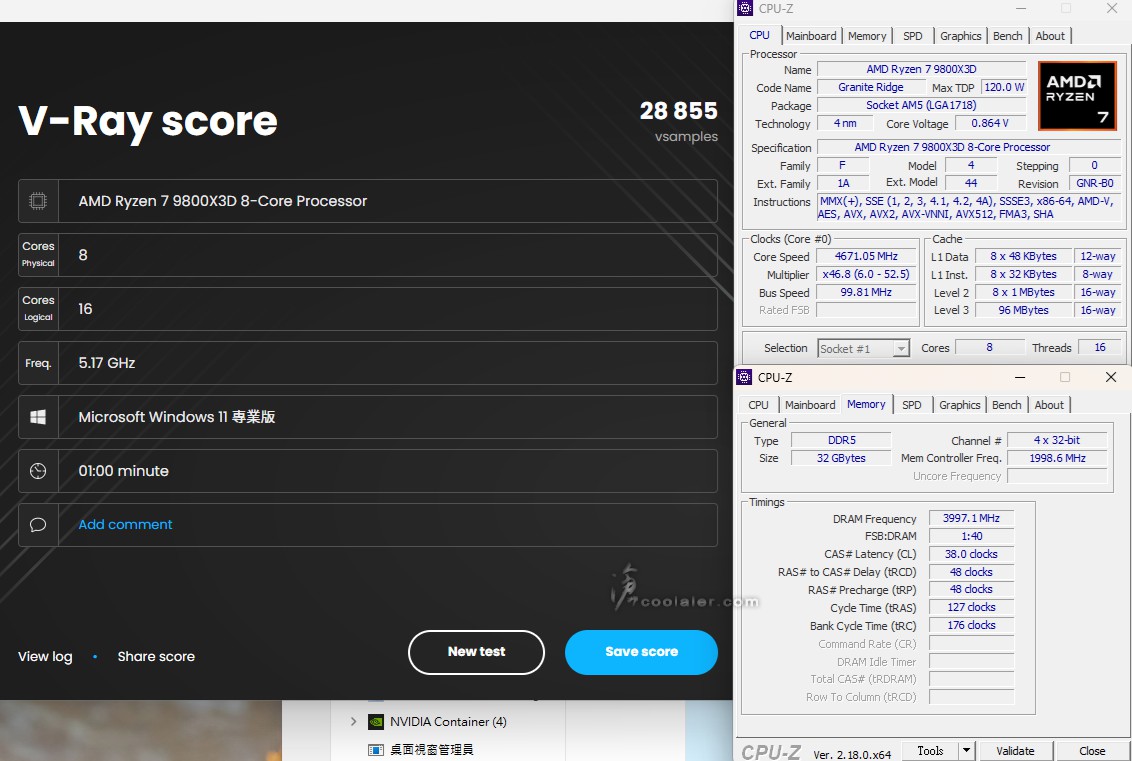Screen dimensions: 1132x761
Task: Open the View log link
Action: [x=45, y=657]
